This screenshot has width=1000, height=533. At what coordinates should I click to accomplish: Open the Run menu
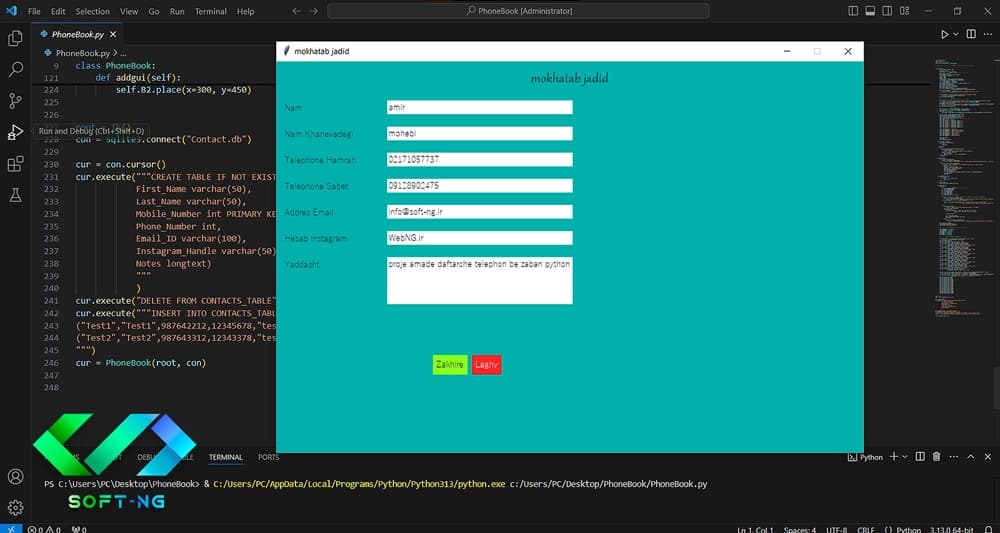177,11
